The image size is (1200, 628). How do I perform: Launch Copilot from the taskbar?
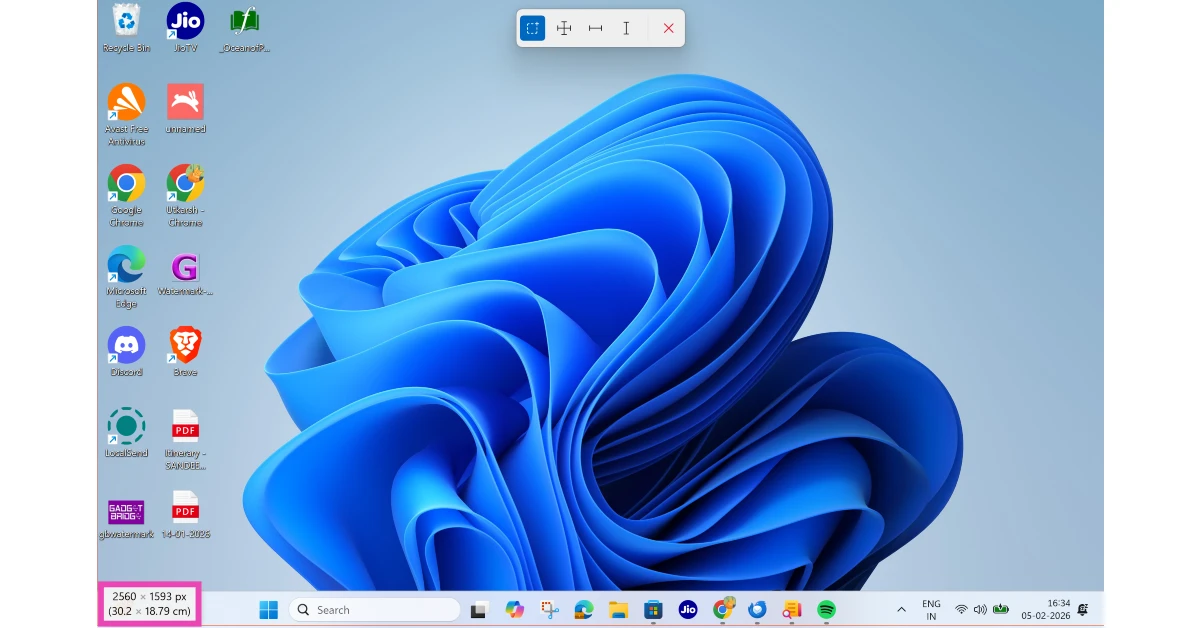tap(515, 610)
